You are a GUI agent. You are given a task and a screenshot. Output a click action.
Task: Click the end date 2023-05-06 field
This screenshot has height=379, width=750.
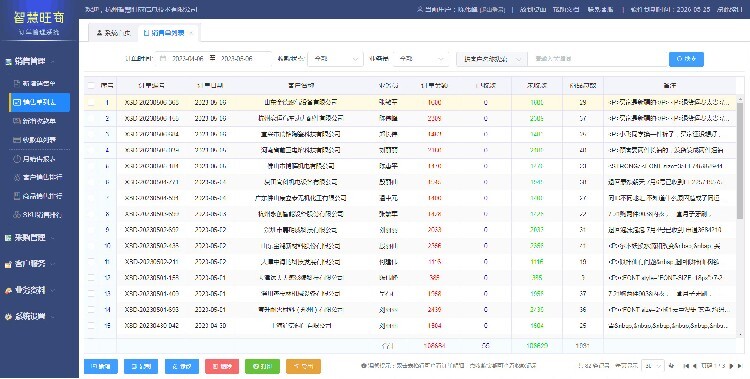[x=236, y=58]
